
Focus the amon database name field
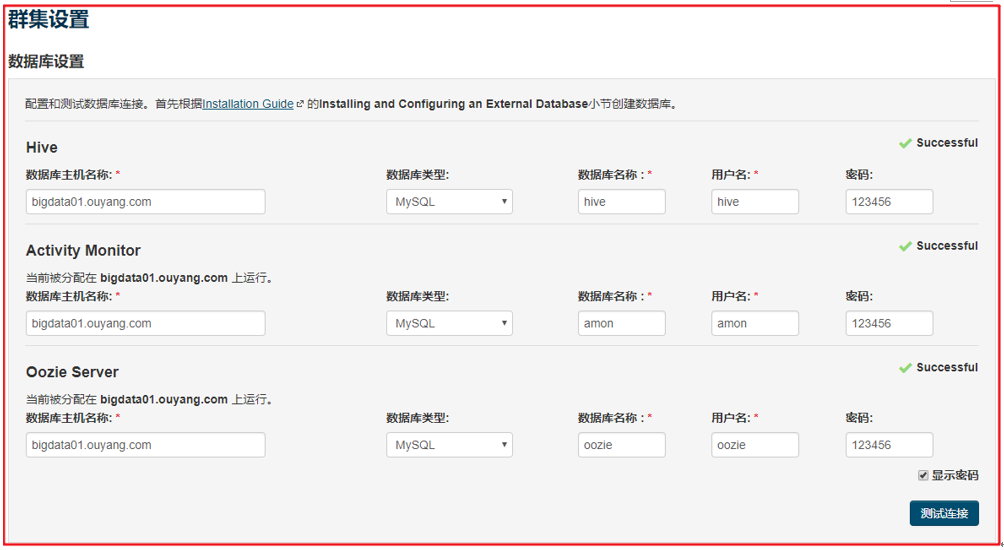621,324
